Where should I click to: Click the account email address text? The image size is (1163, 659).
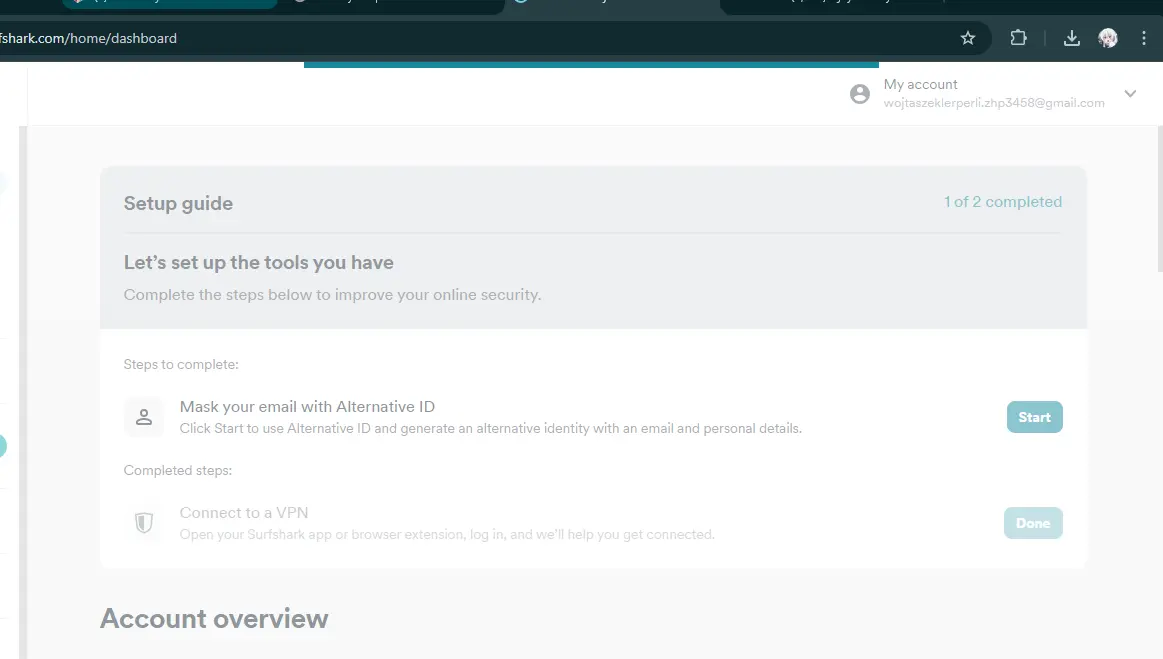[994, 103]
